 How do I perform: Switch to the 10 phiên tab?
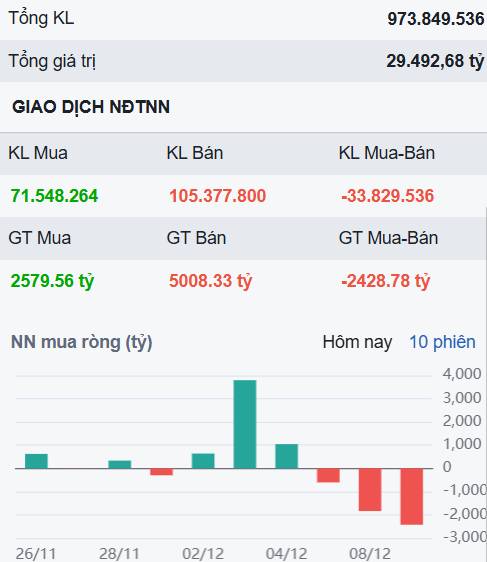tap(442, 342)
